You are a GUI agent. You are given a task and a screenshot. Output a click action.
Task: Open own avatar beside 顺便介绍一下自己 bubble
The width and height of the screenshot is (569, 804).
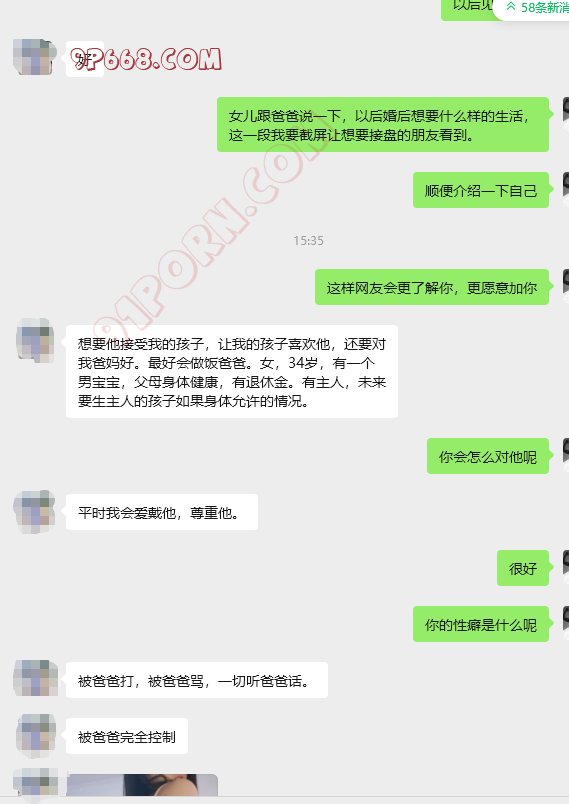pos(566,190)
